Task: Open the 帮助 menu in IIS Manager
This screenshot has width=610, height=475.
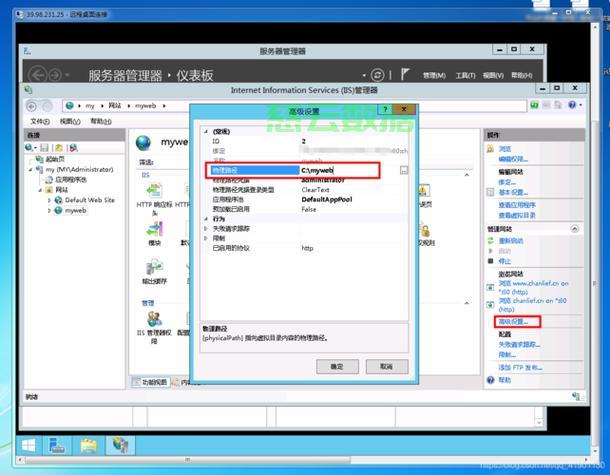Action: click(x=101, y=121)
